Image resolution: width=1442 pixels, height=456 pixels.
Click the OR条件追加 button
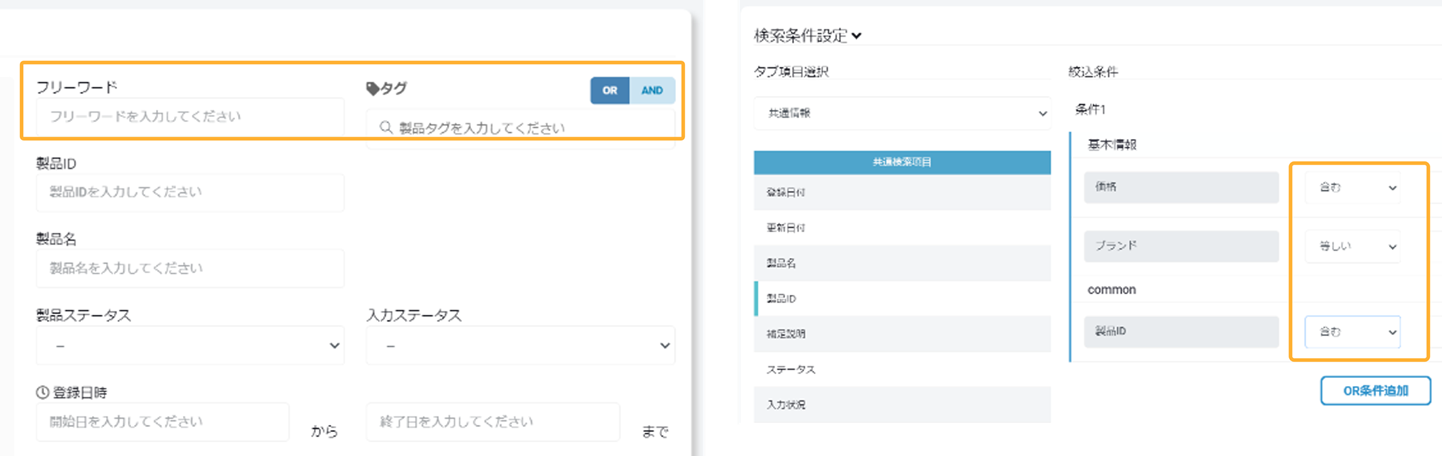[x=1375, y=390]
